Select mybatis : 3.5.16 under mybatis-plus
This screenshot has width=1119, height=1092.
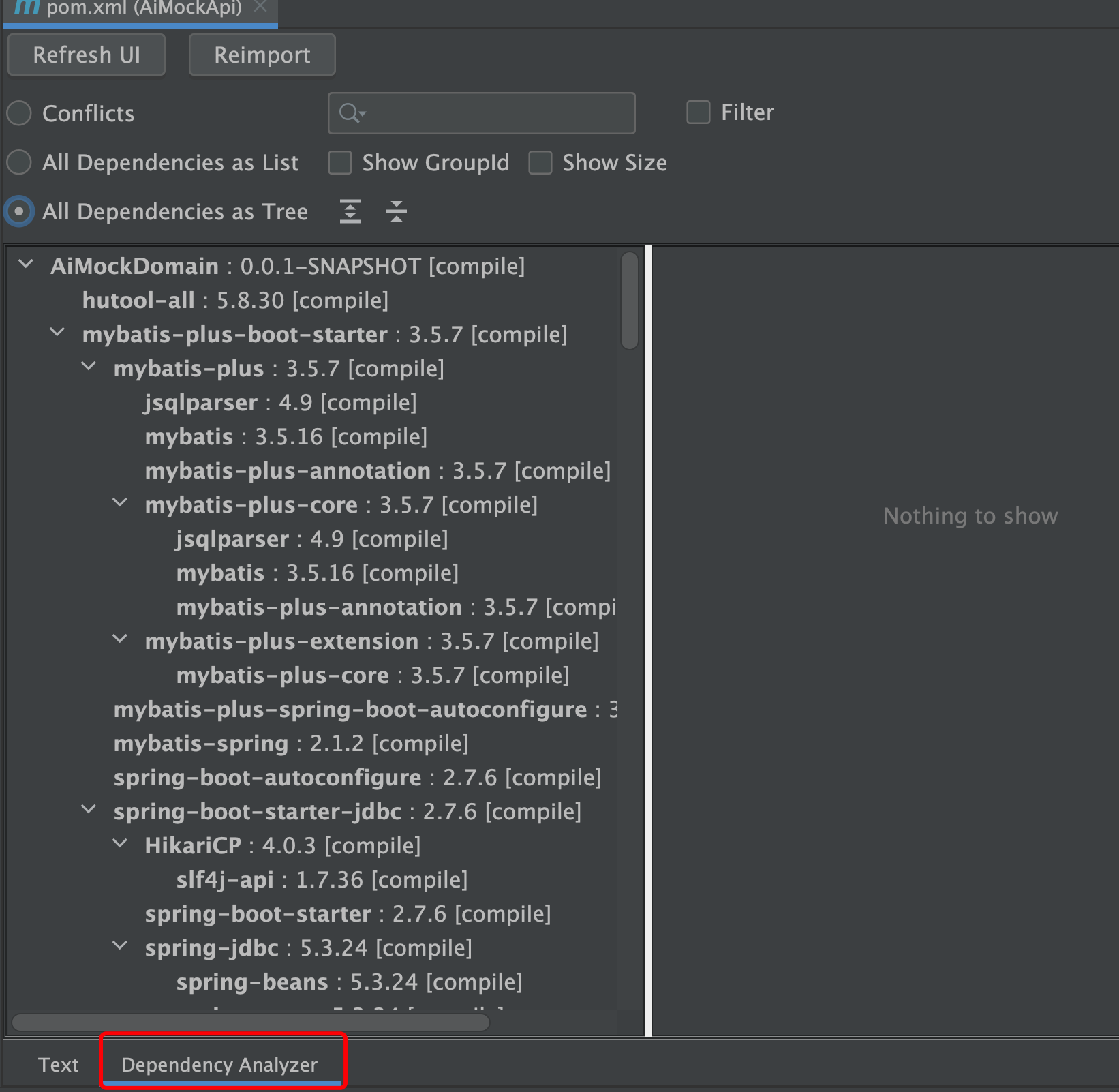pos(286,437)
